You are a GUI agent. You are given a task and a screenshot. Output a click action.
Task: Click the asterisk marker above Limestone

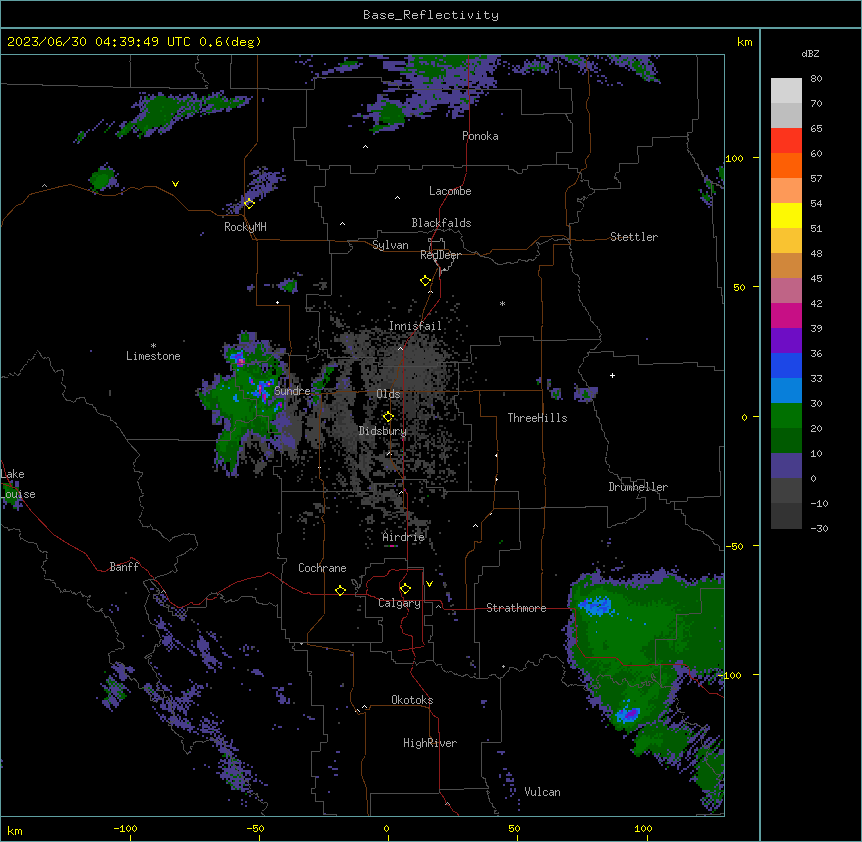click(x=153, y=346)
